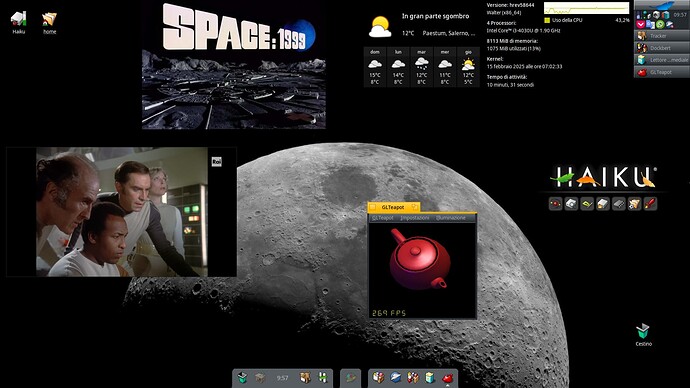Click the red orb launcher icon under Haiku logo
The width and height of the screenshot is (690, 388).
point(555,204)
